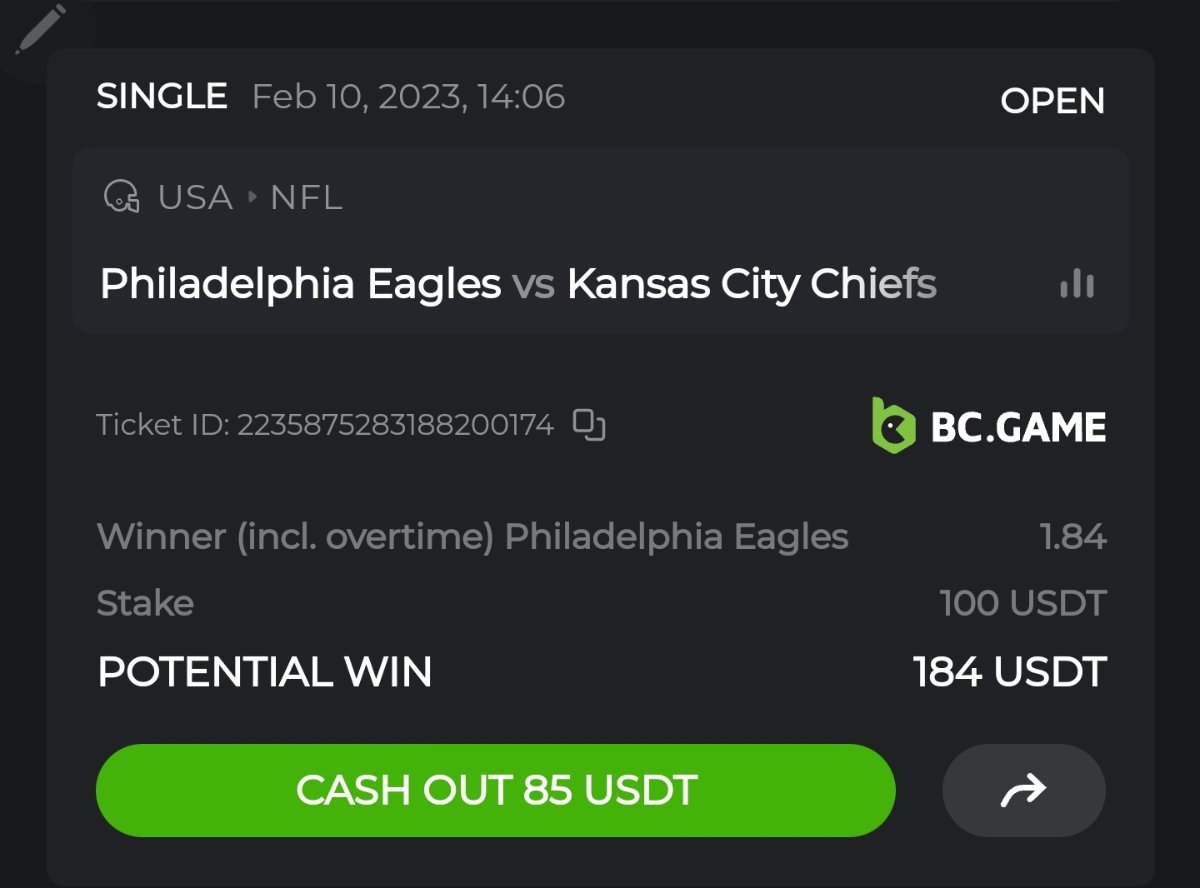Click the 100 USDT stake amount
The height and width of the screenshot is (888, 1200).
pos(1023,603)
